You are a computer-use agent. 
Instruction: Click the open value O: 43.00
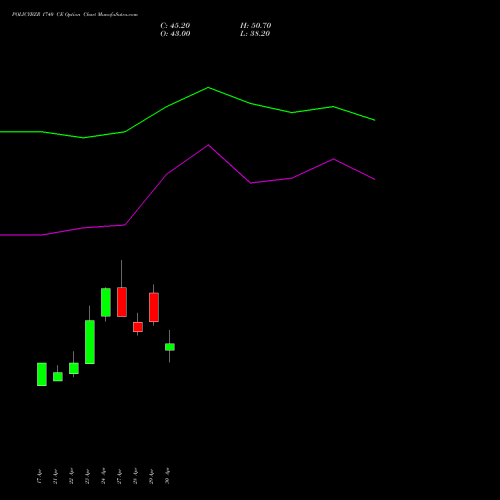[x=175, y=34]
